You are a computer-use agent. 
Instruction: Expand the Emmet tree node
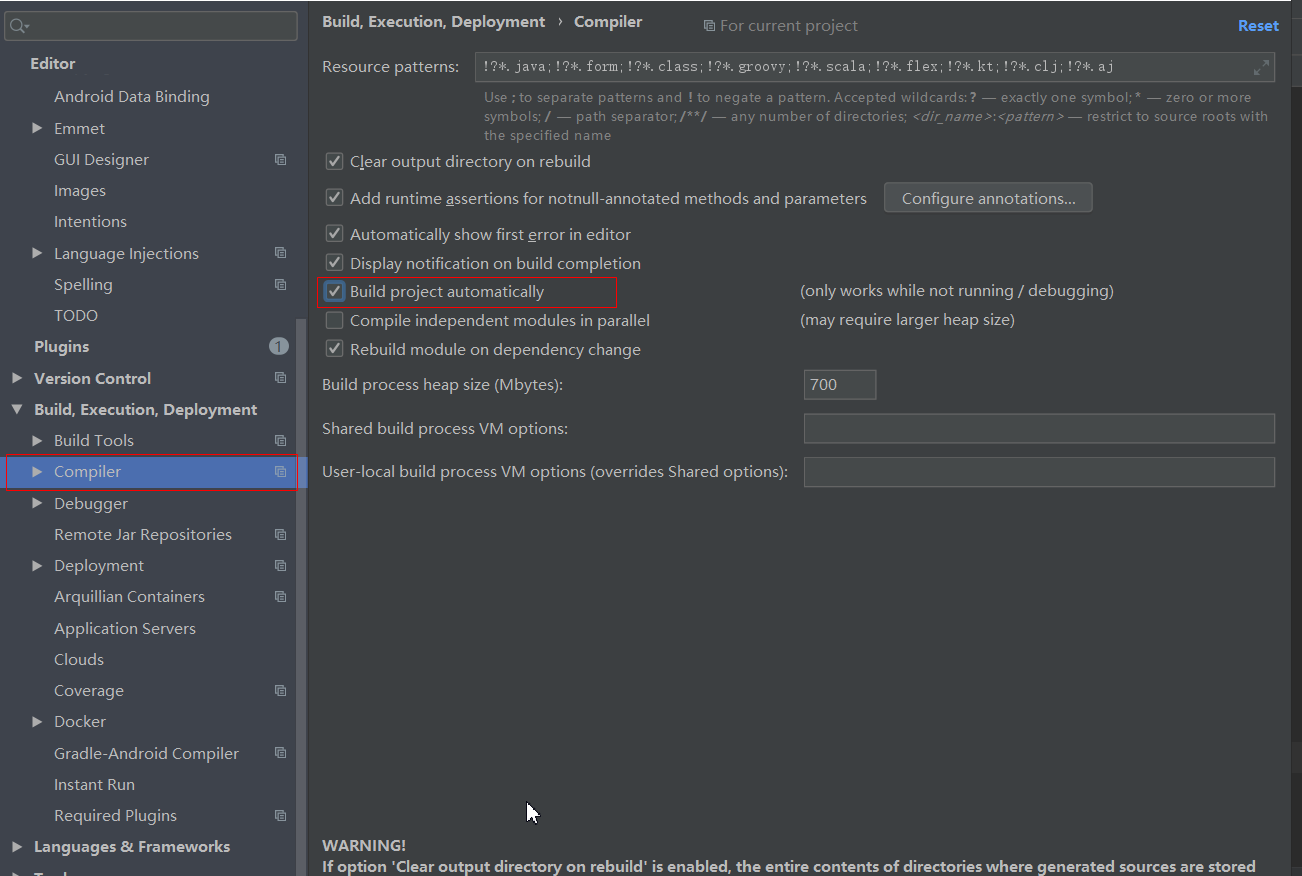(x=37, y=128)
